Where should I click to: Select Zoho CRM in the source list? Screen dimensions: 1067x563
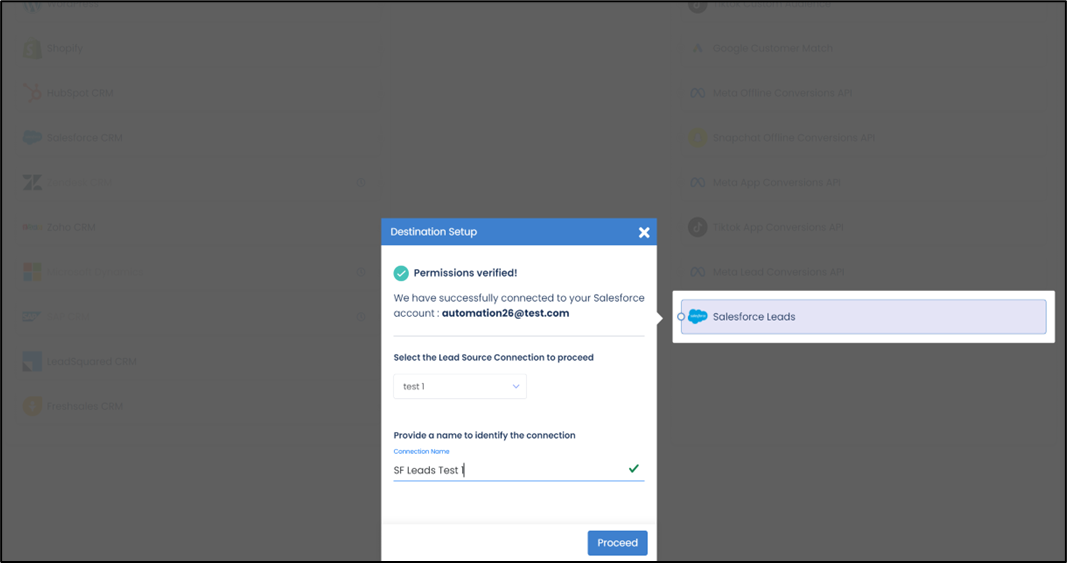point(70,227)
